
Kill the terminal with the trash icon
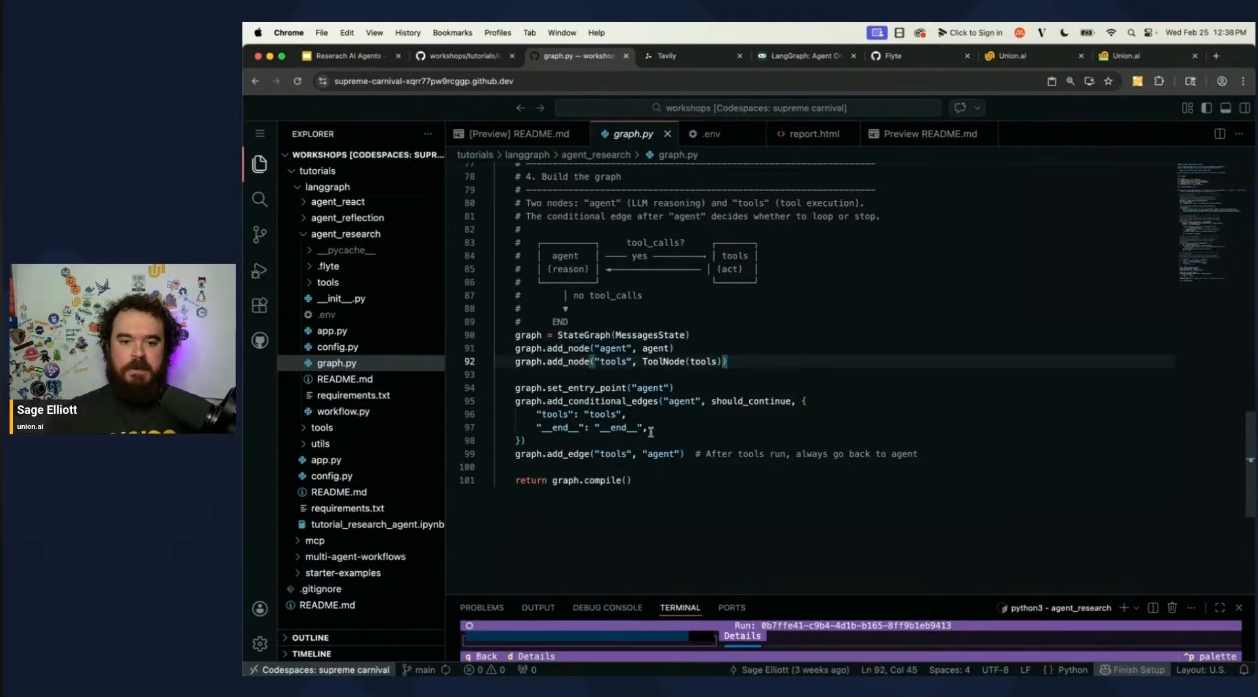pos(1172,607)
